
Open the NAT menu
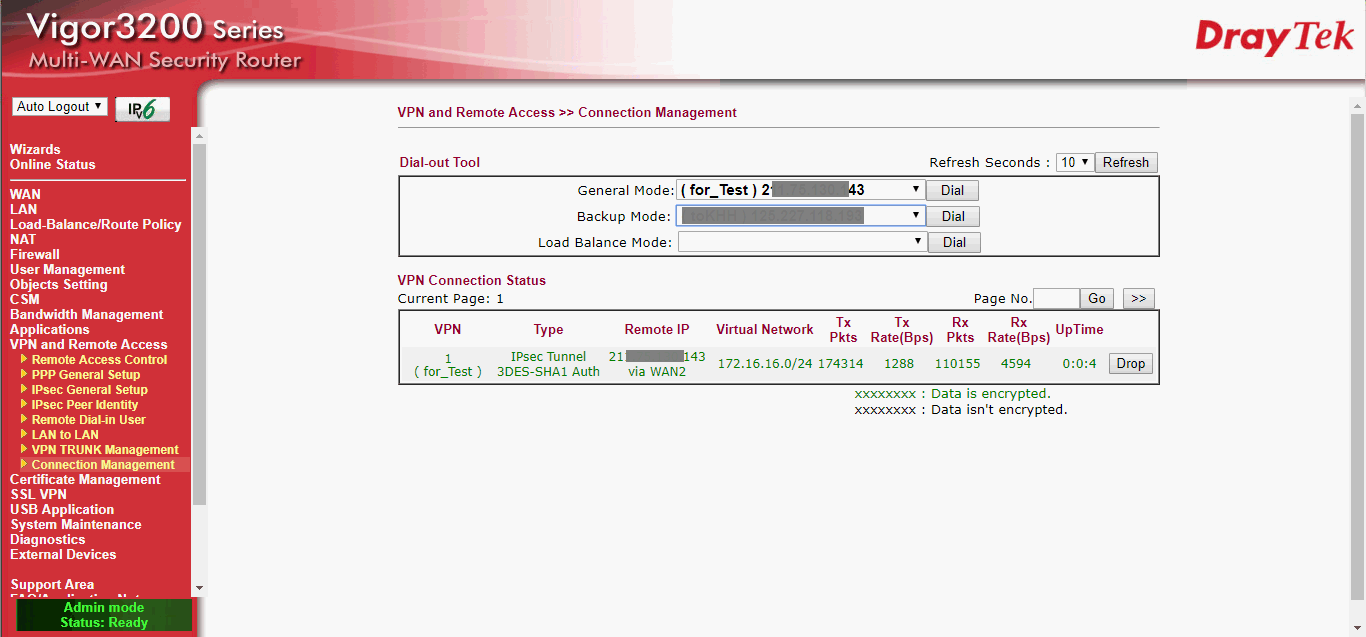click(x=23, y=239)
